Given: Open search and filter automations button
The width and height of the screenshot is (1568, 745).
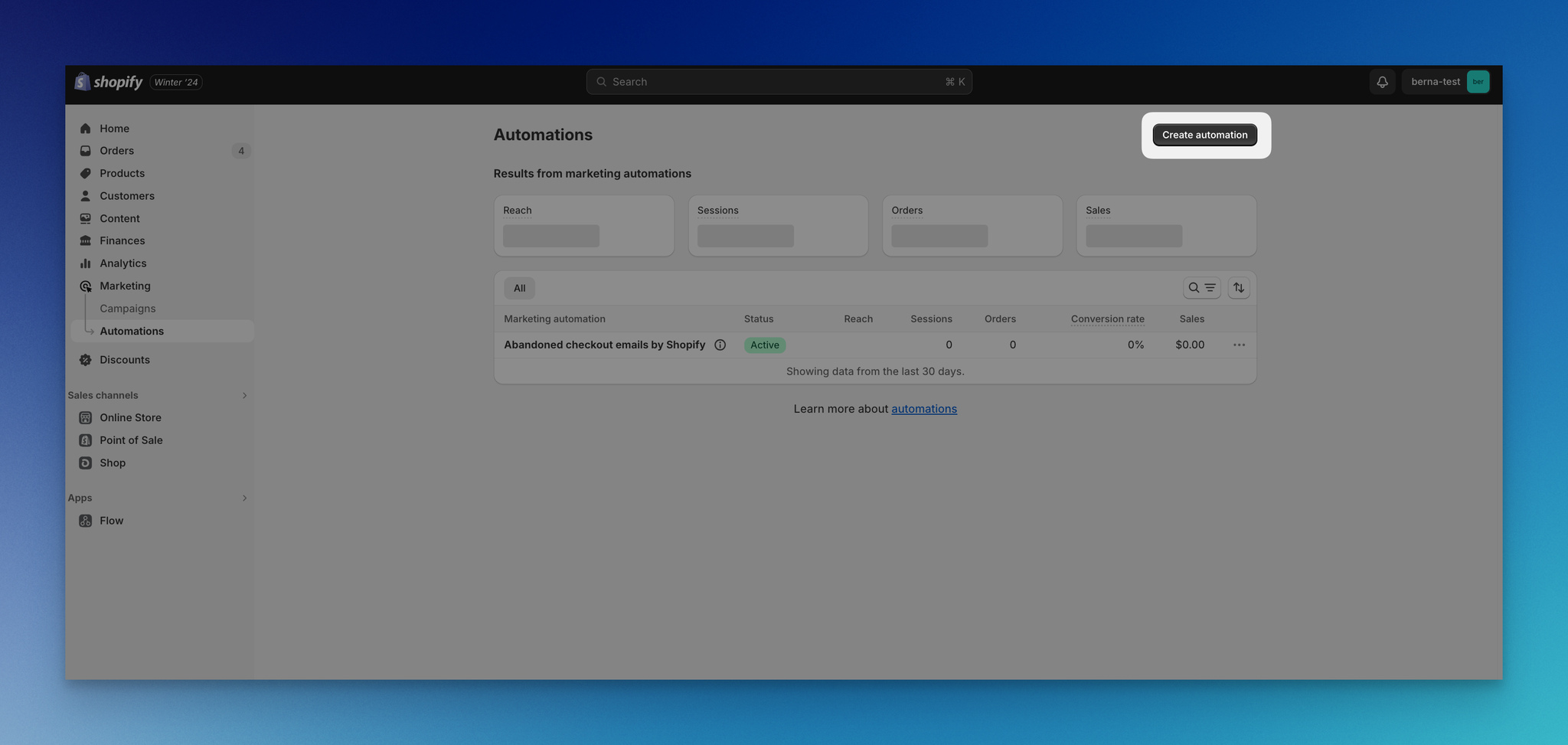Looking at the screenshot, I should pyautogui.click(x=1201, y=288).
